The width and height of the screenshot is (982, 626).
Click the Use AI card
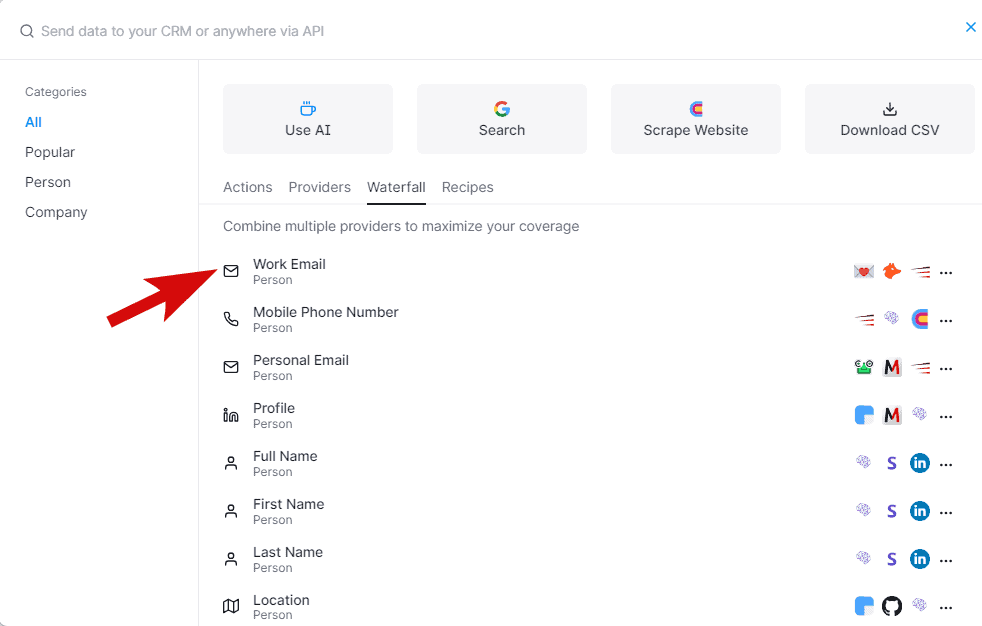[x=308, y=119]
